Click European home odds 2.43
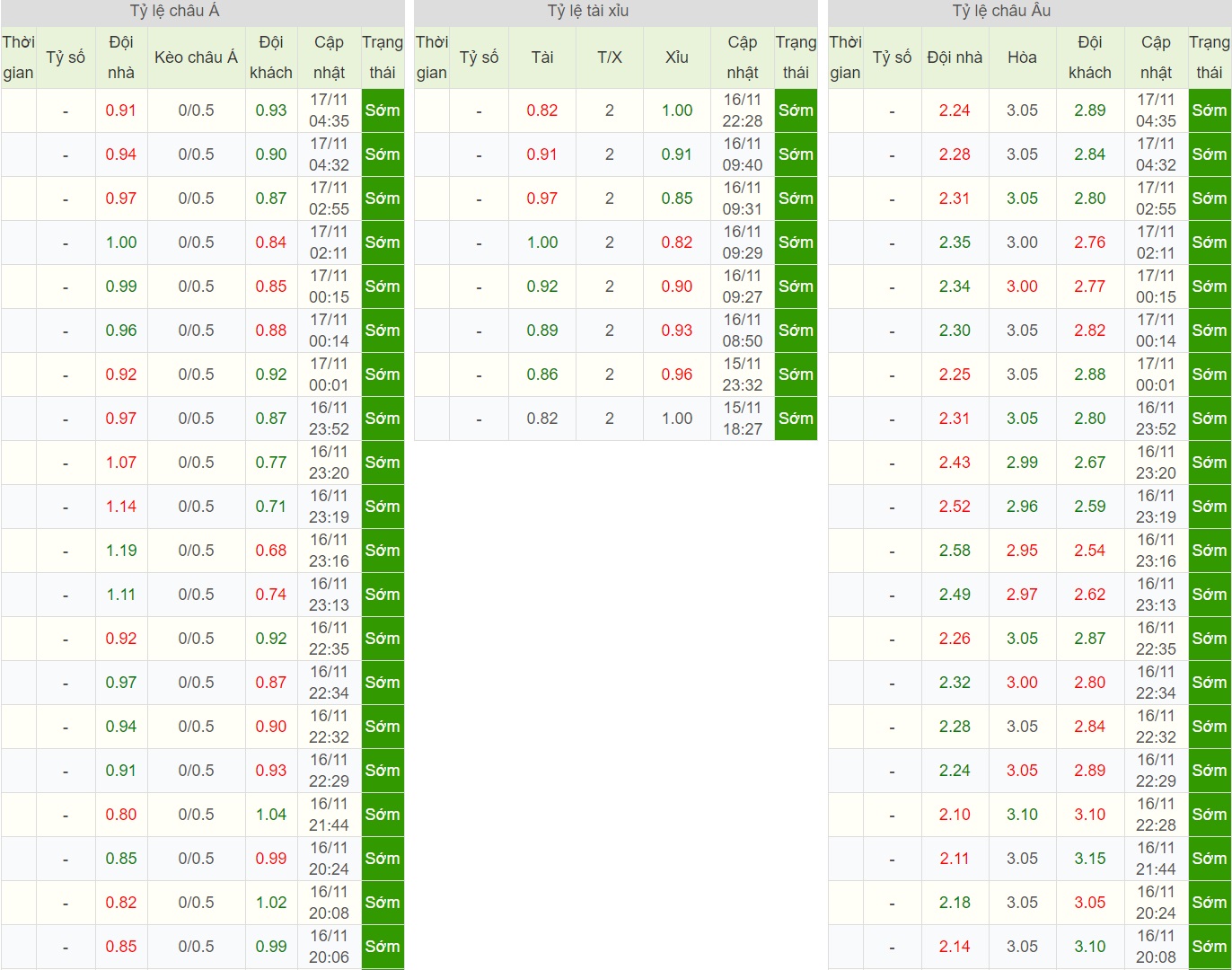Screen dimensions: 1232x970 point(955,463)
